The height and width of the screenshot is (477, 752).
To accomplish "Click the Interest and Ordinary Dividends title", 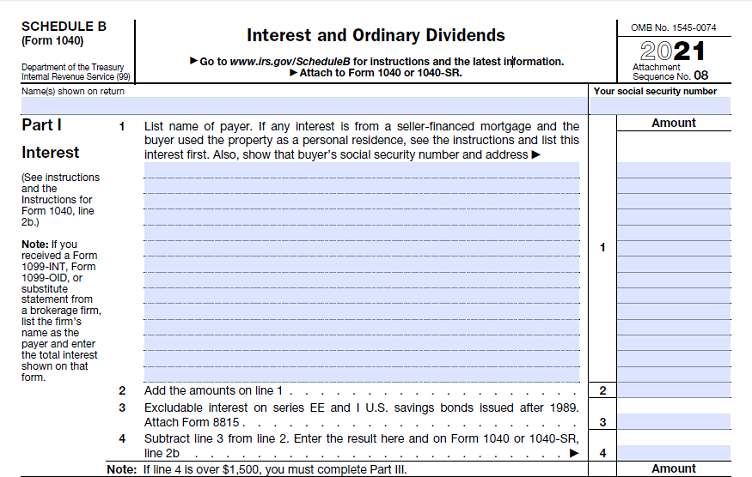I will tap(375, 36).
